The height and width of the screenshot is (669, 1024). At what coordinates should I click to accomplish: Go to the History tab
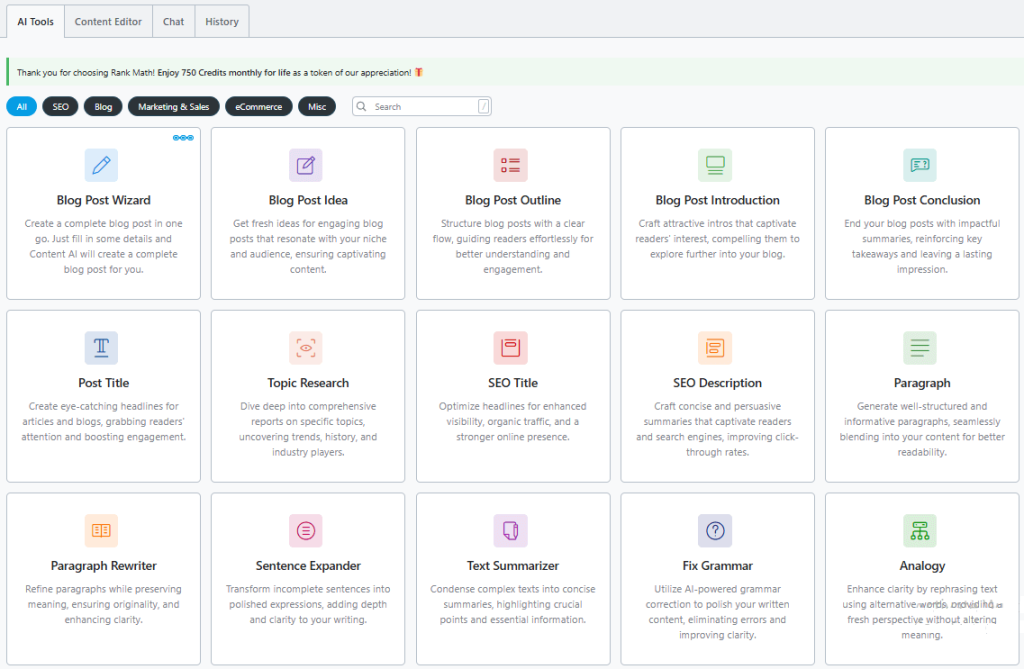point(221,21)
